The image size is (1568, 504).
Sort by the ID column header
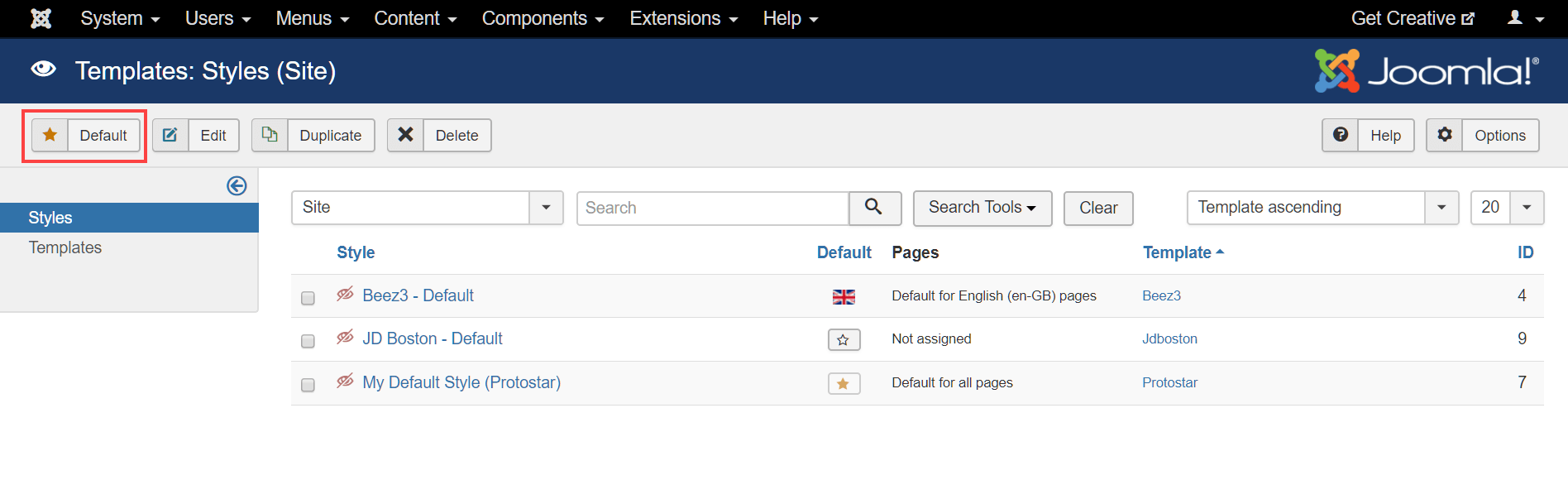(x=1526, y=252)
